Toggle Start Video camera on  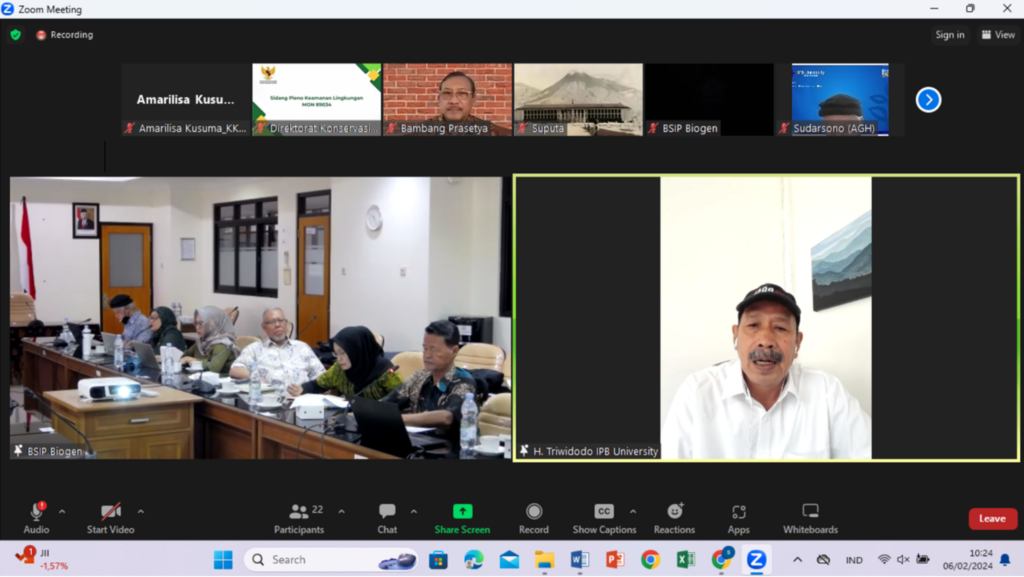point(110,517)
